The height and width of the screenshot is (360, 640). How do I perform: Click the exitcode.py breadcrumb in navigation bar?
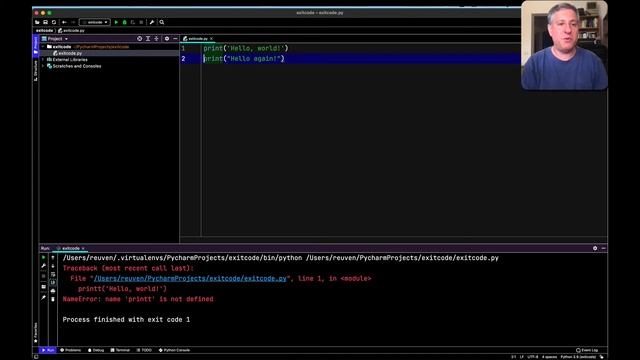pos(72,31)
